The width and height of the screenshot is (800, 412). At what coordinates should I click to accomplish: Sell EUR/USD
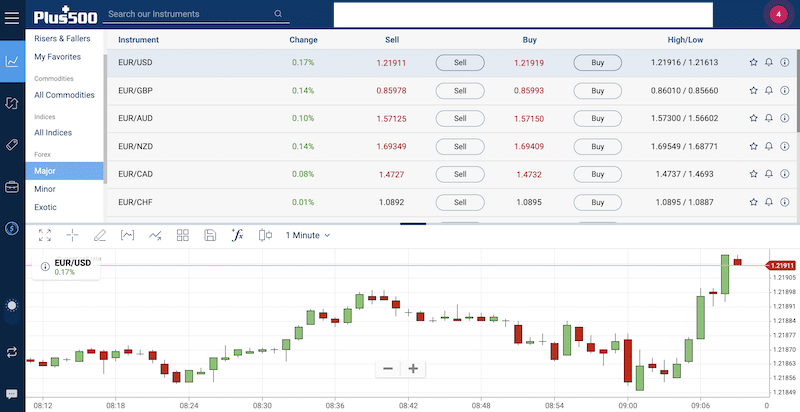point(460,63)
